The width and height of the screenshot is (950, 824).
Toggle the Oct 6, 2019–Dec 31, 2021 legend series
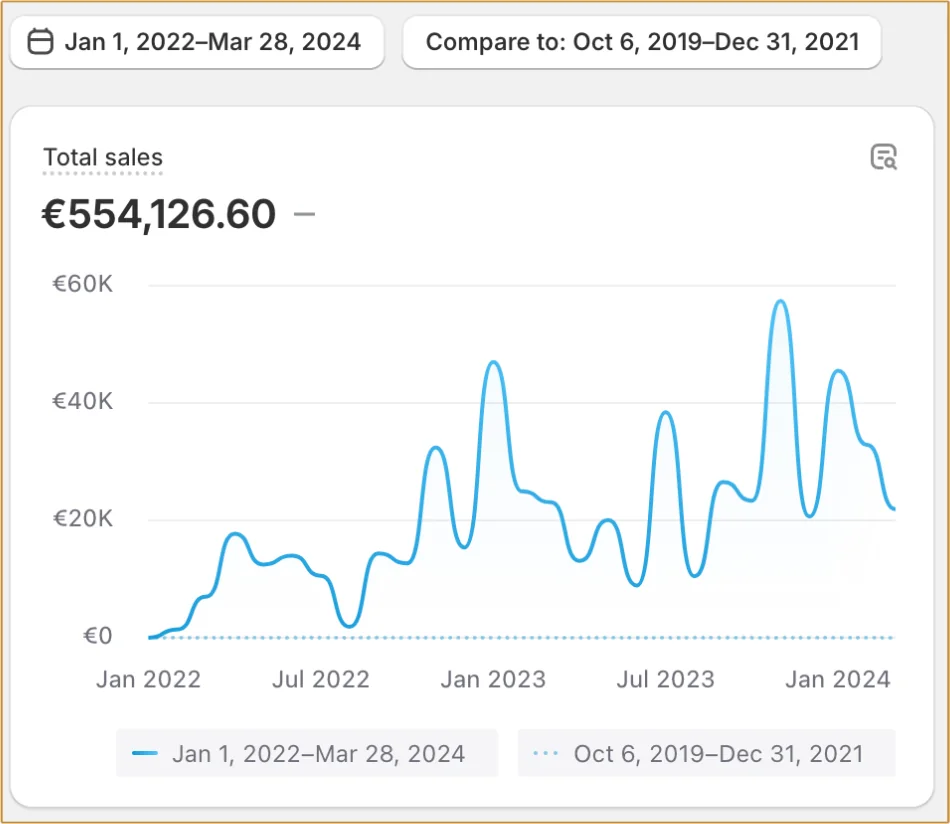[706, 753]
